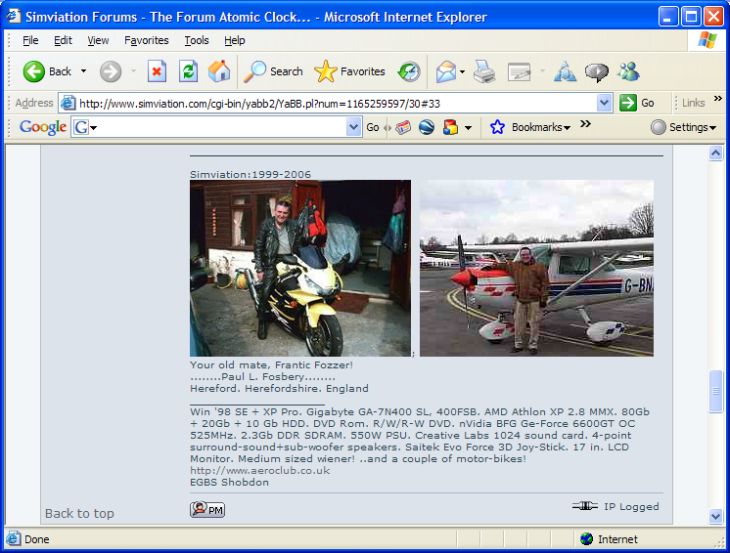Image resolution: width=730 pixels, height=553 pixels.
Task: Click the blue pyramid toolbar icon
Action: tap(565, 72)
